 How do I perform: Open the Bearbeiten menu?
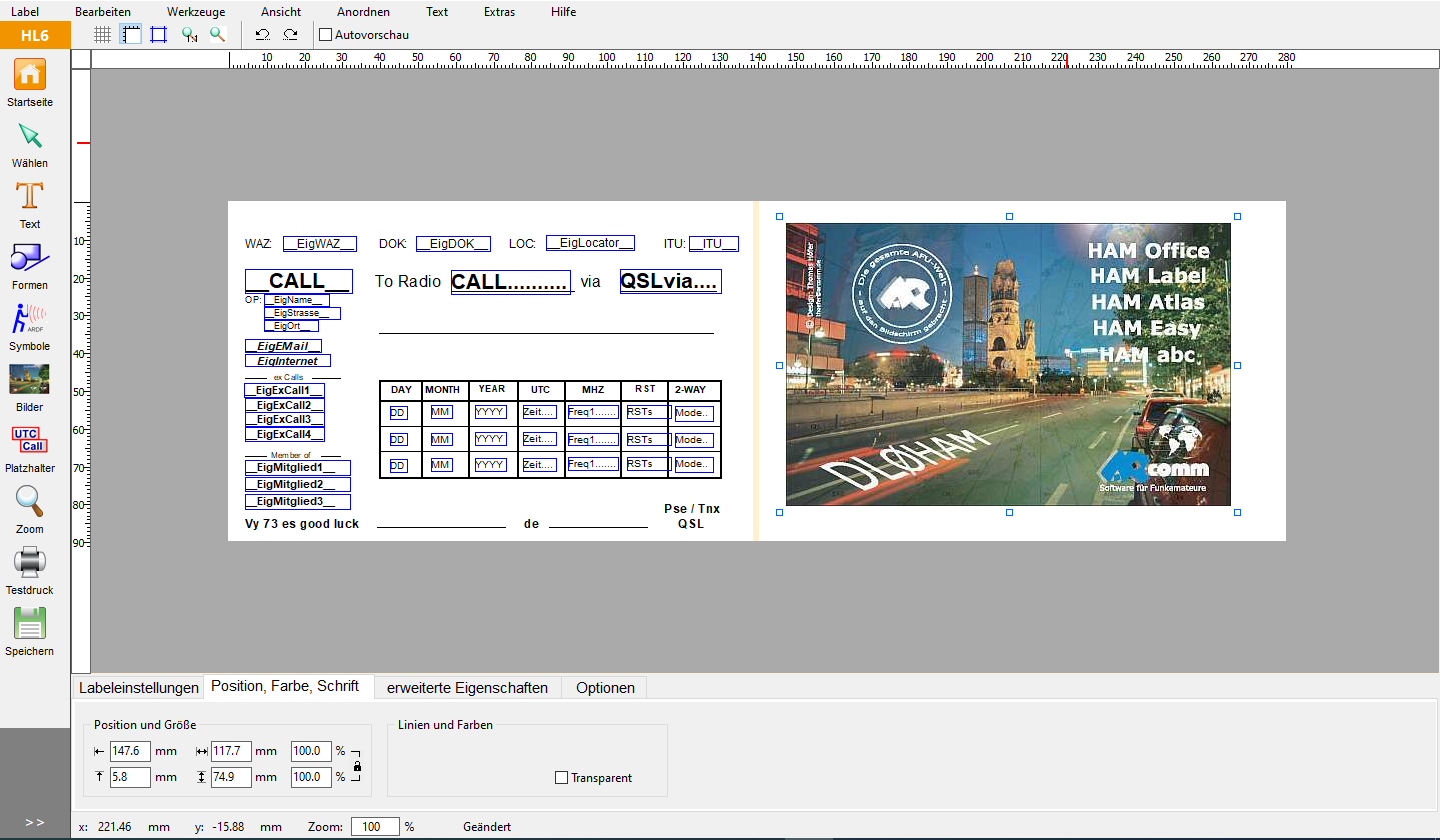tap(103, 12)
